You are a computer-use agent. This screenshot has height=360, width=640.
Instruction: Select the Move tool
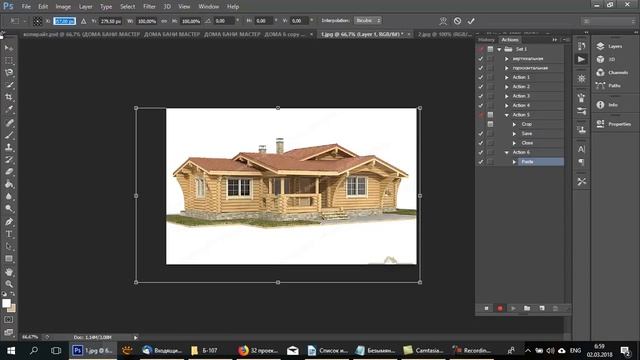click(x=9, y=48)
